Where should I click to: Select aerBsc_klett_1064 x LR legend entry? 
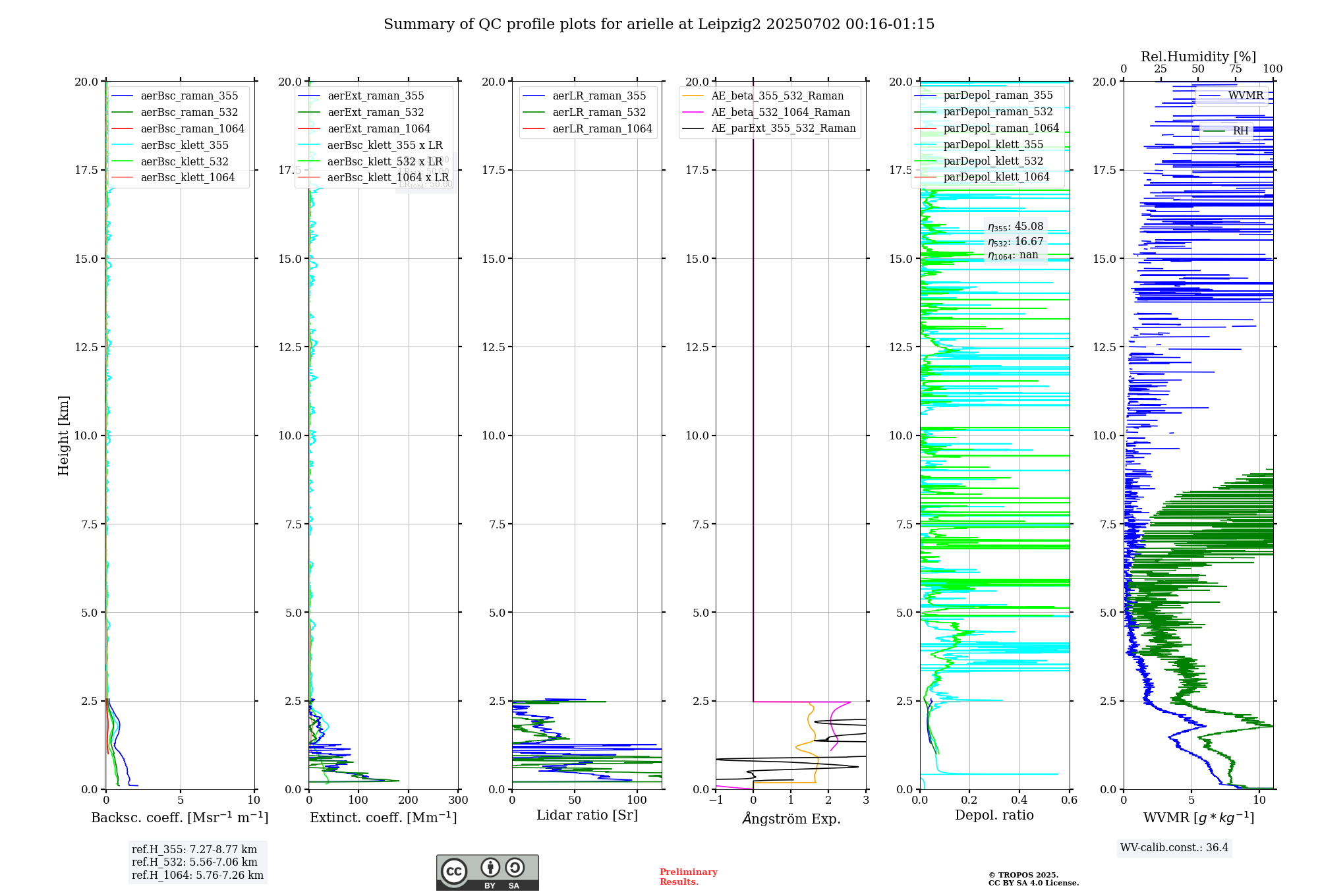(x=374, y=177)
